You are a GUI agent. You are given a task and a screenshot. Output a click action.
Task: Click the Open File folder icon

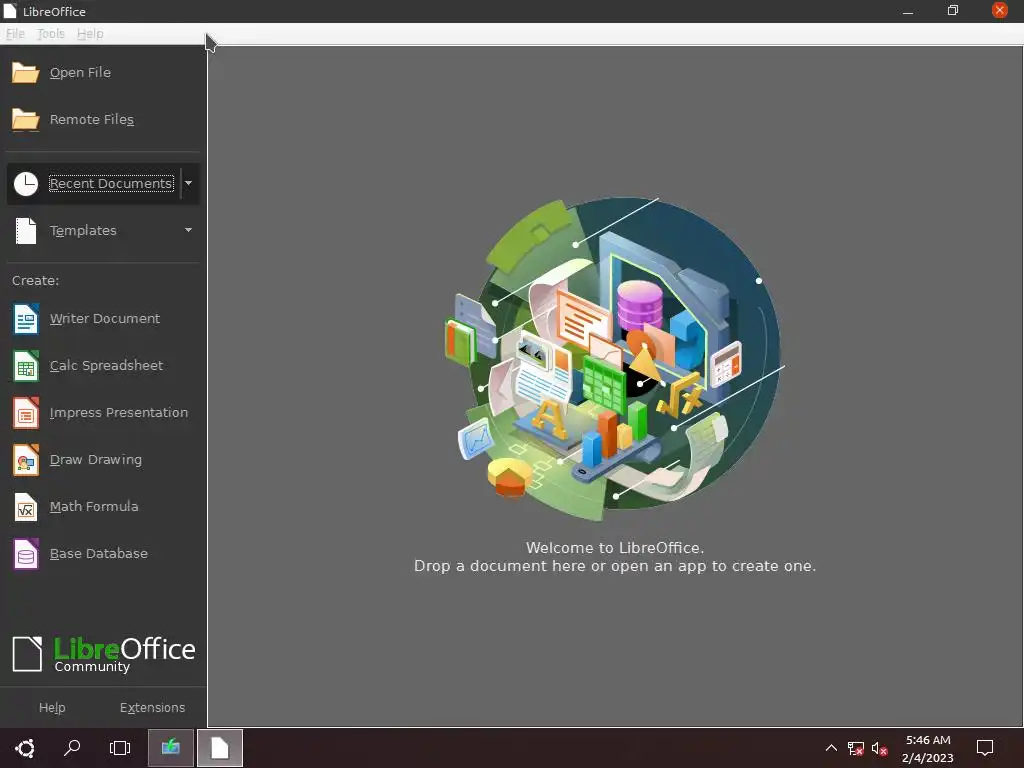[25, 72]
